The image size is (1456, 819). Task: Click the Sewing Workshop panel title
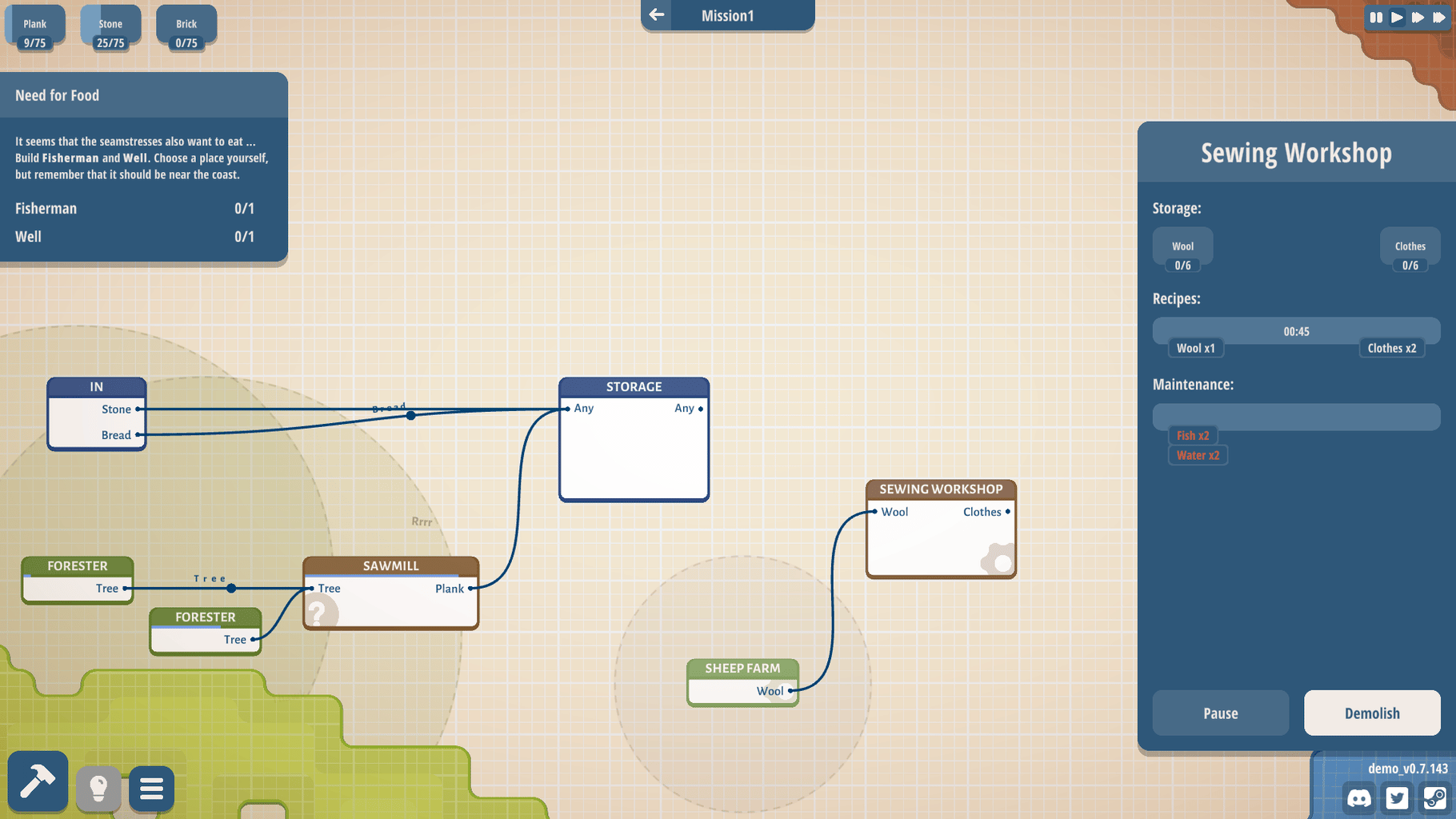tap(1296, 152)
